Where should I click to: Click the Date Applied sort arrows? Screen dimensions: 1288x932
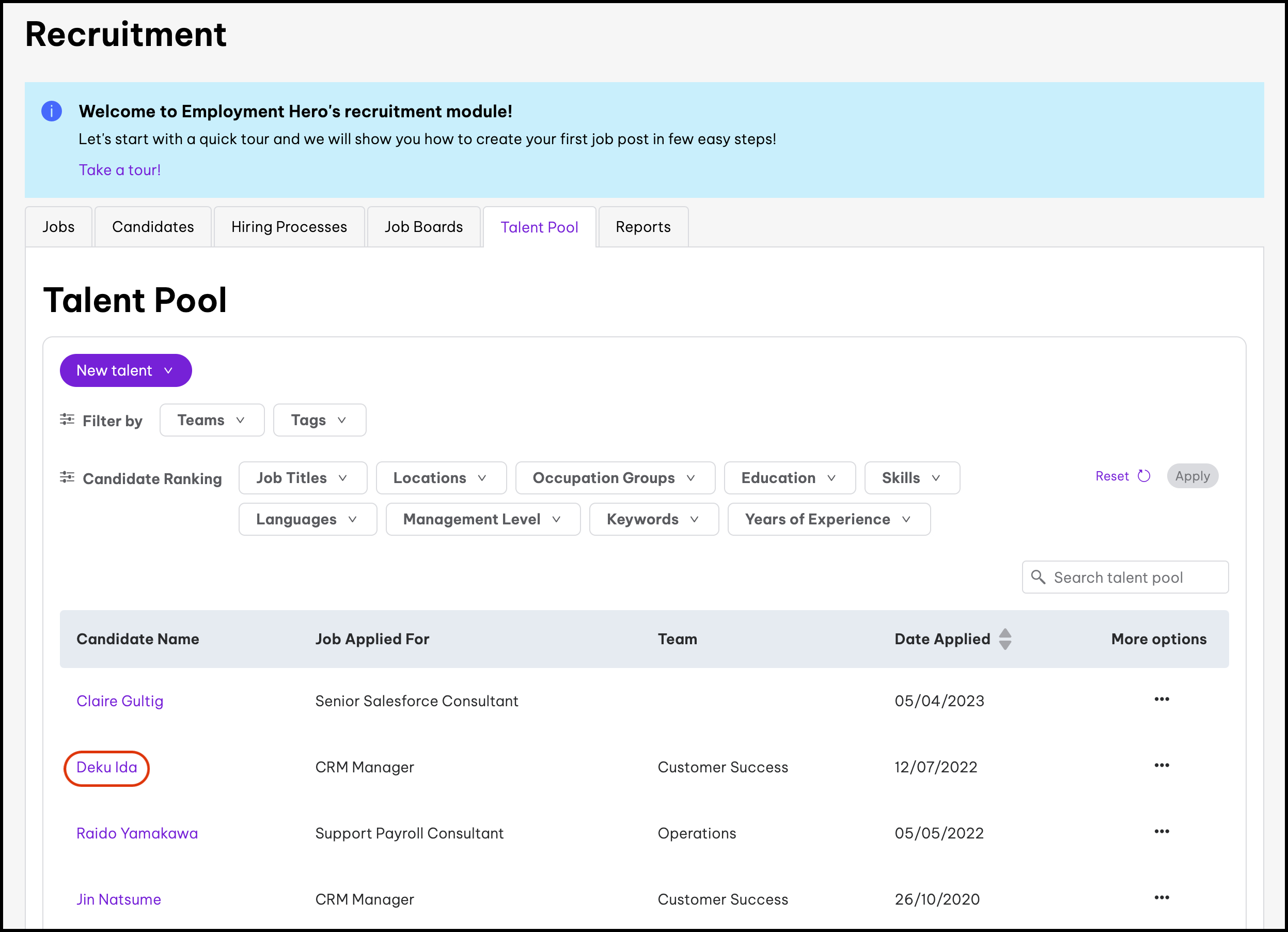1004,639
